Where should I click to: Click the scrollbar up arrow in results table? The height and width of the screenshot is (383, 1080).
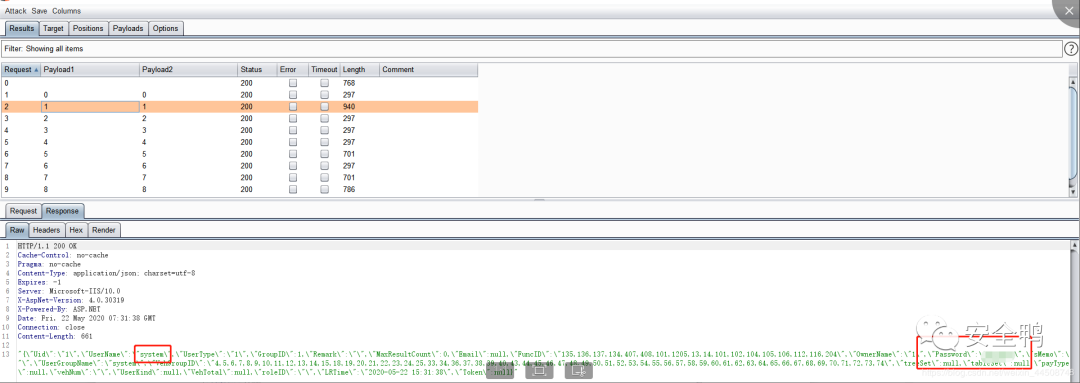[x=1072, y=83]
